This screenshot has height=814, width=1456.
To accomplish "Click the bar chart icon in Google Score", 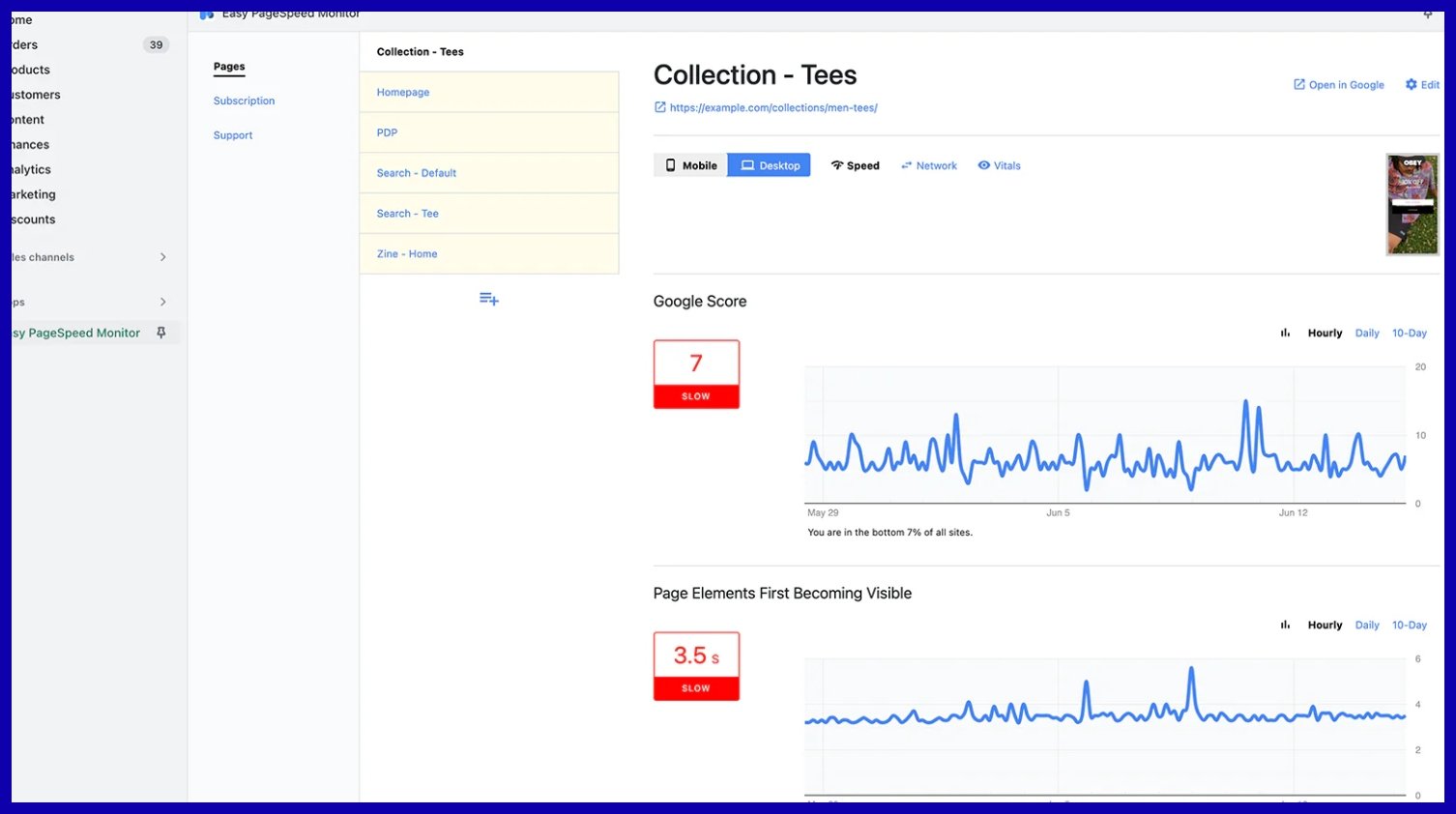I will pyautogui.click(x=1285, y=333).
